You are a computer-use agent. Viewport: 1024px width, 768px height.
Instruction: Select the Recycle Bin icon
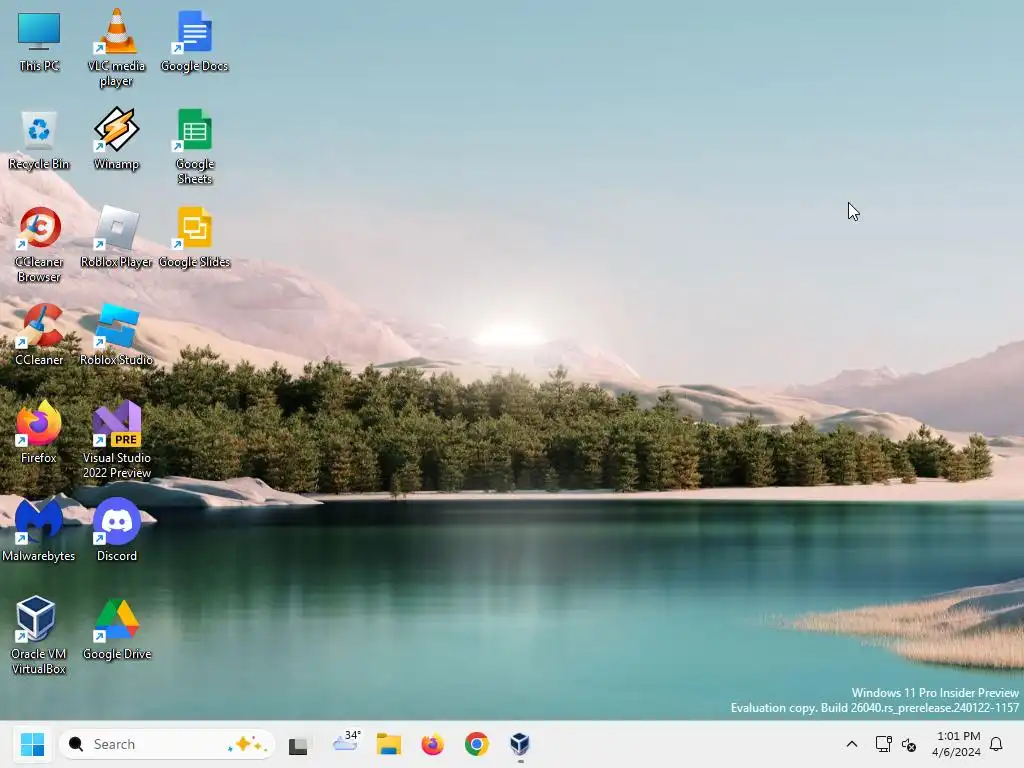[39, 140]
